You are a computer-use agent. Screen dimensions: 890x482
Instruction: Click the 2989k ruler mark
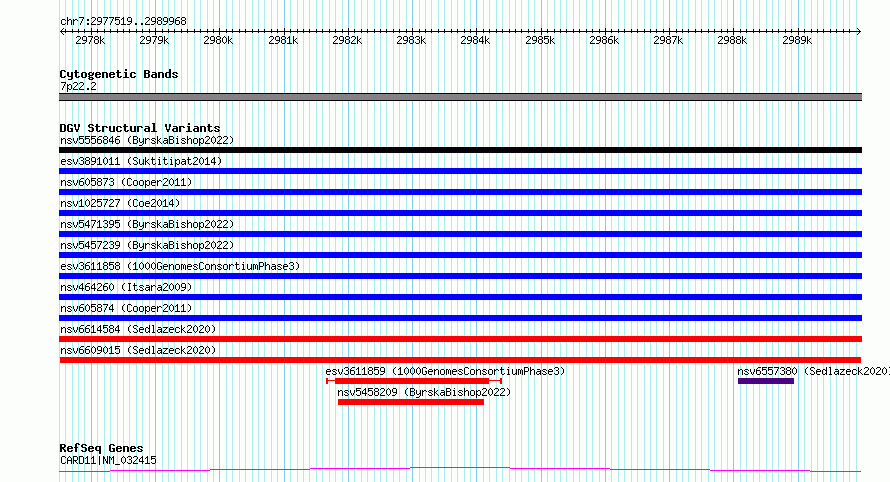click(x=797, y=40)
